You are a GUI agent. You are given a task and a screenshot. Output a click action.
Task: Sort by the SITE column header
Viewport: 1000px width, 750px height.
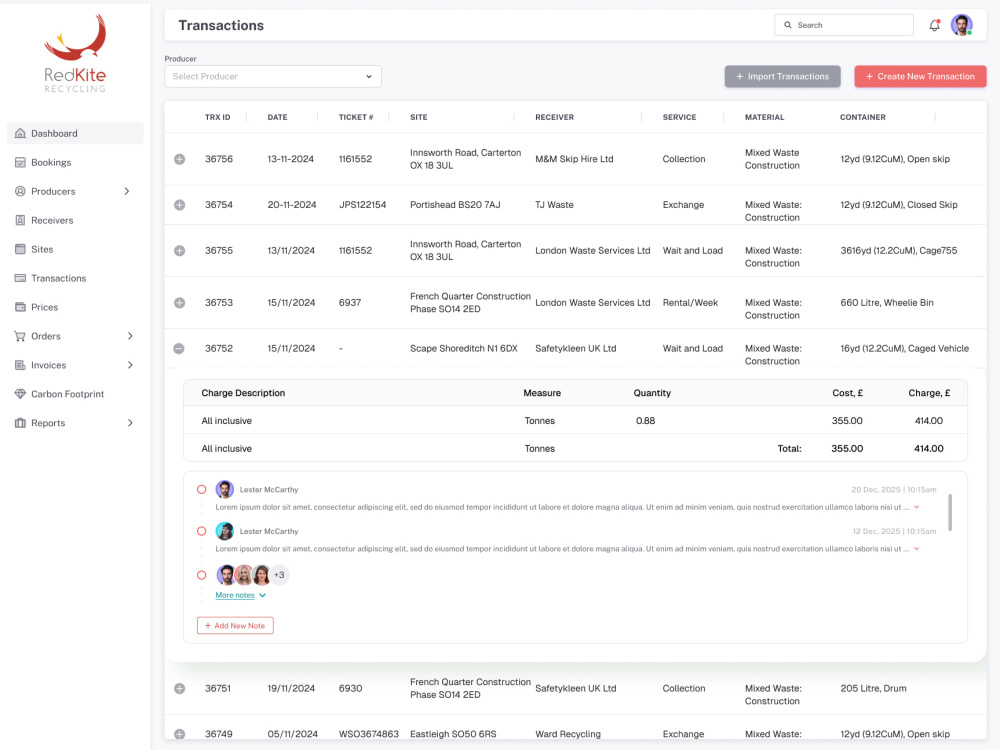(x=419, y=117)
